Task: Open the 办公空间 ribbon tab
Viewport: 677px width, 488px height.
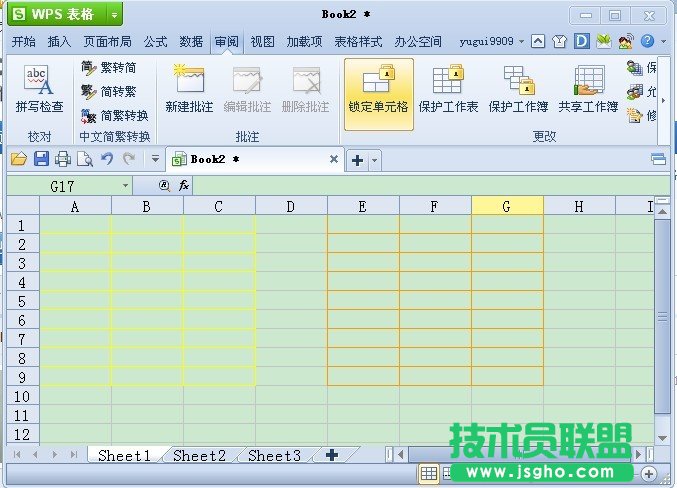Action: pyautogui.click(x=418, y=41)
